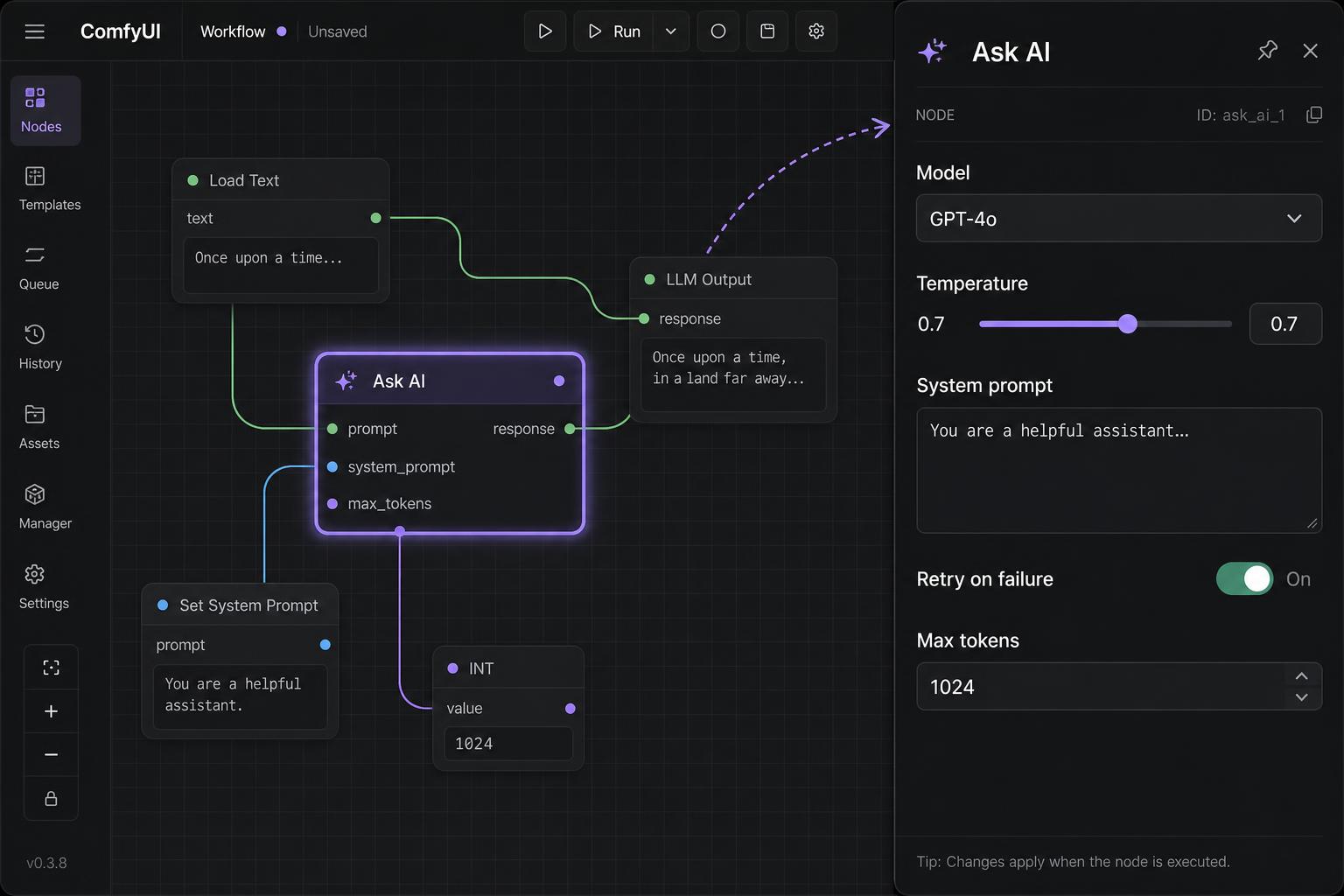Open Settings in the left sidebar
Viewport: 1344px width, 896px height.
[44, 587]
